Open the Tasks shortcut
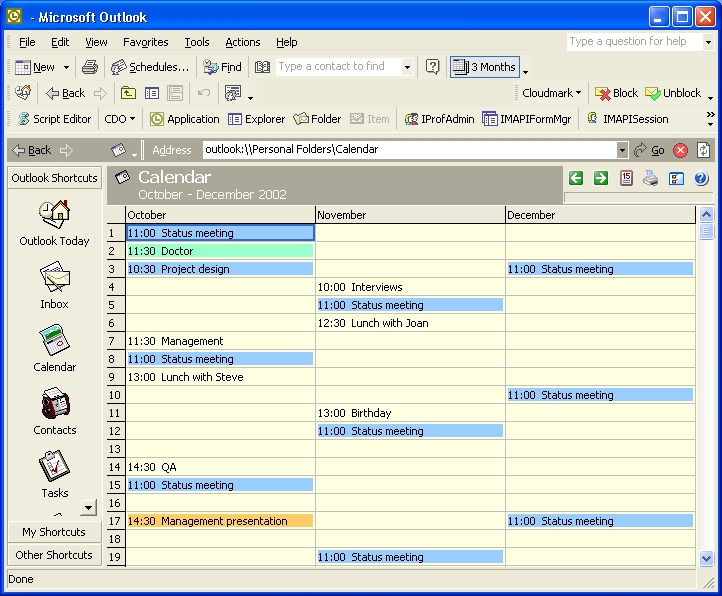This screenshot has width=722, height=596. click(54, 474)
